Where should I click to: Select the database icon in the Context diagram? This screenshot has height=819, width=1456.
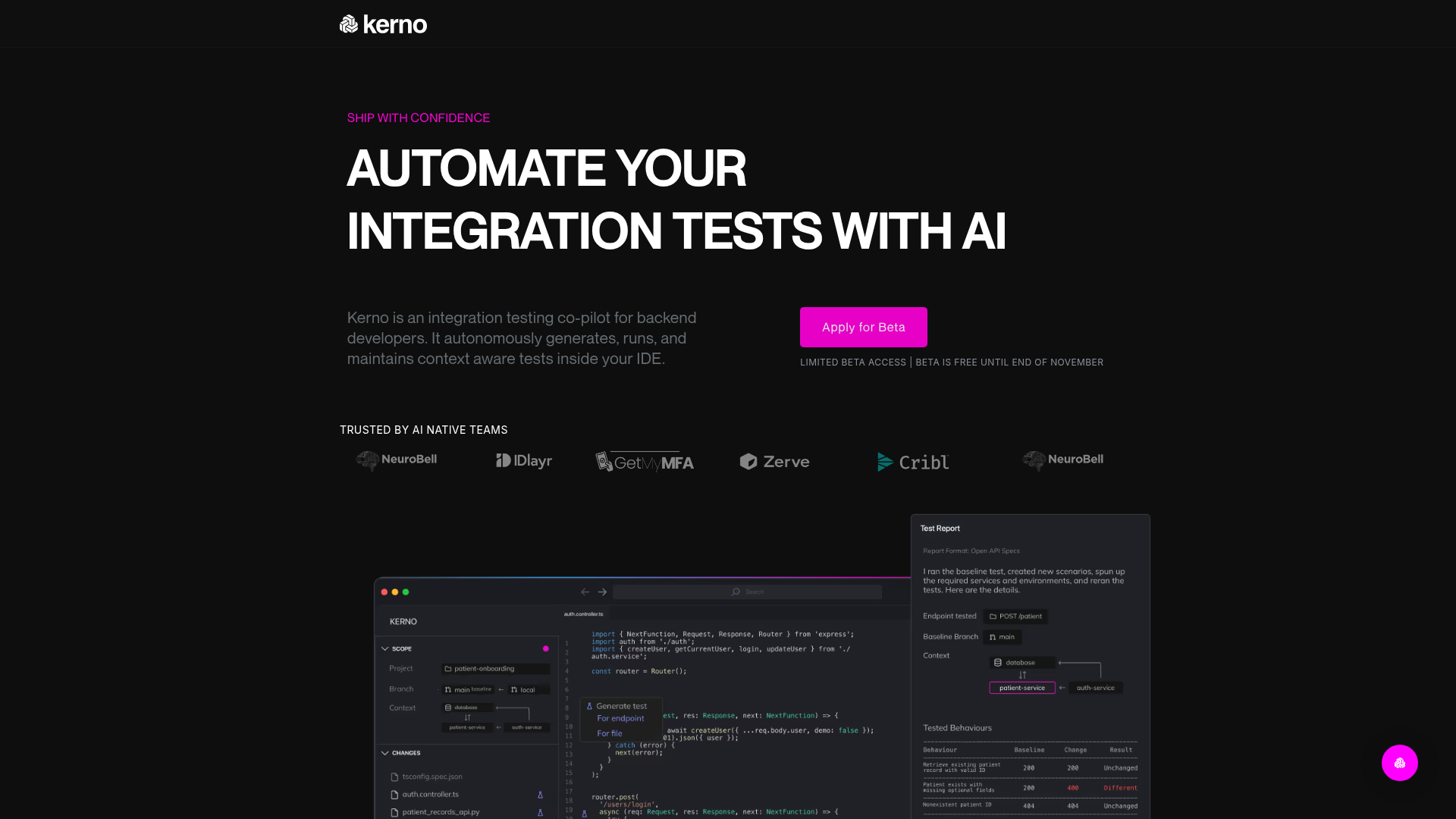pyautogui.click(x=448, y=707)
